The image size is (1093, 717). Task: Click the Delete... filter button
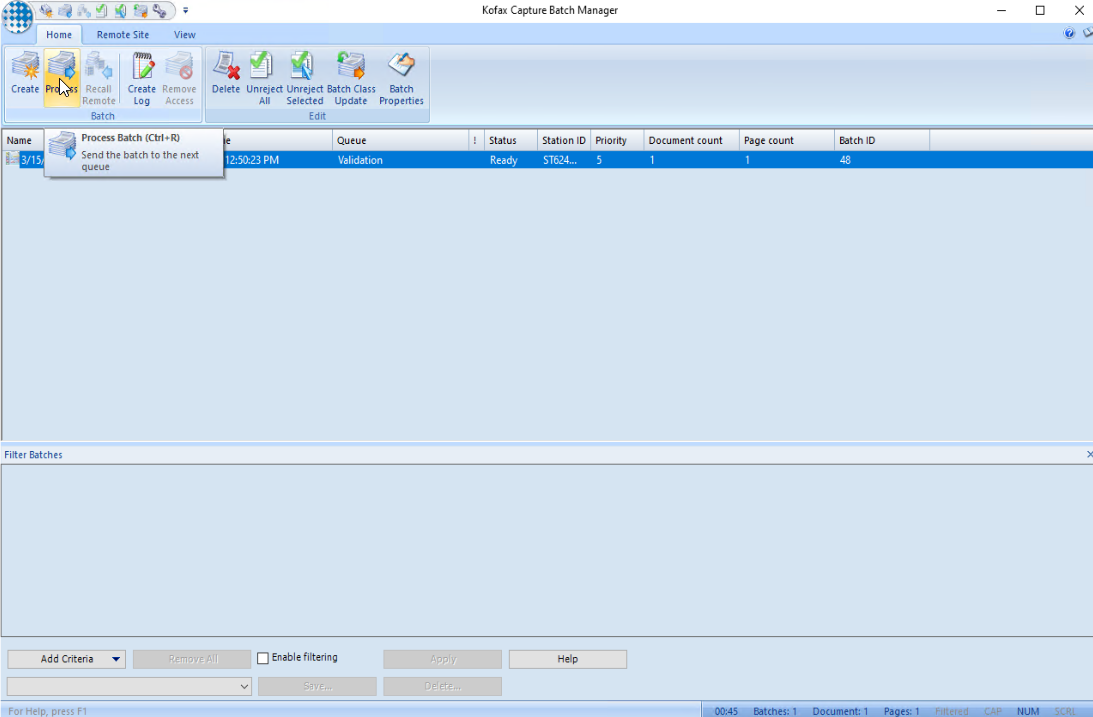(x=443, y=686)
